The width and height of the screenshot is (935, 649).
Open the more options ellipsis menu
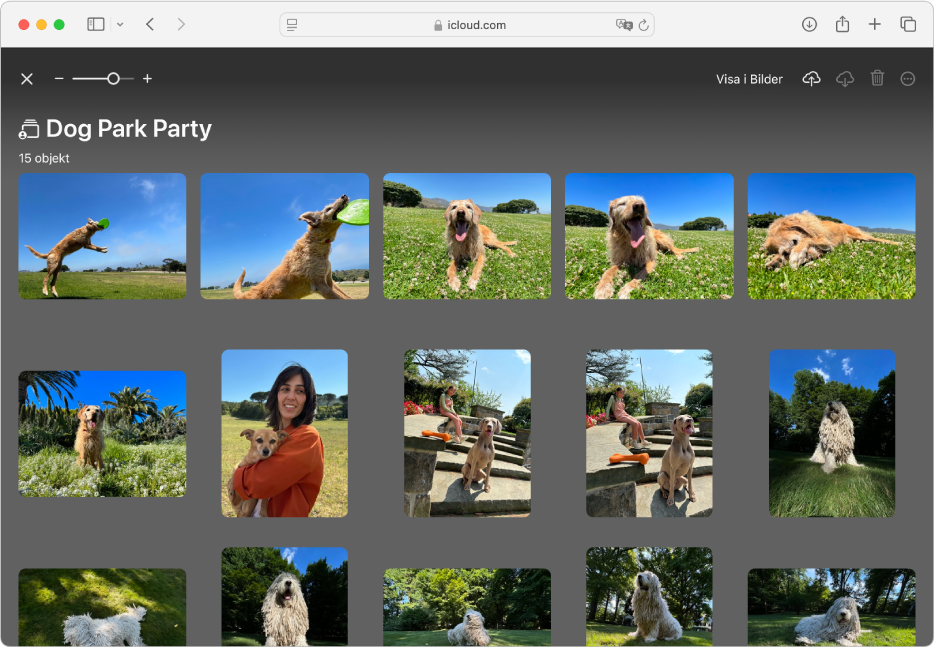[x=908, y=79]
